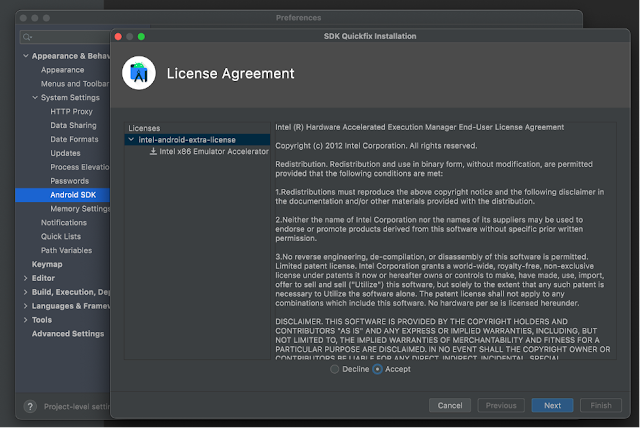Click the Android Studio logo icon
This screenshot has width=640, height=428.
(x=139, y=73)
